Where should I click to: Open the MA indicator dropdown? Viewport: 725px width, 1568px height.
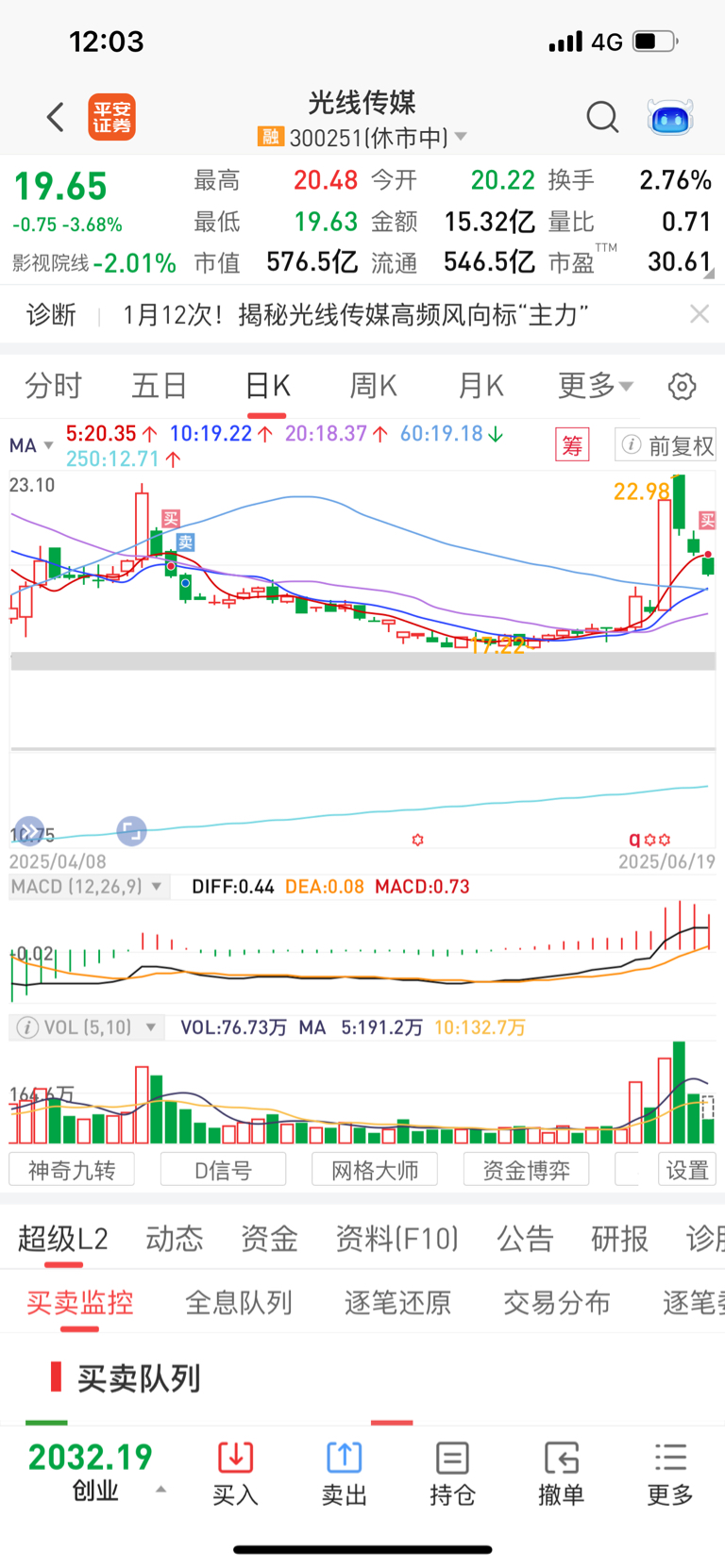click(31, 445)
